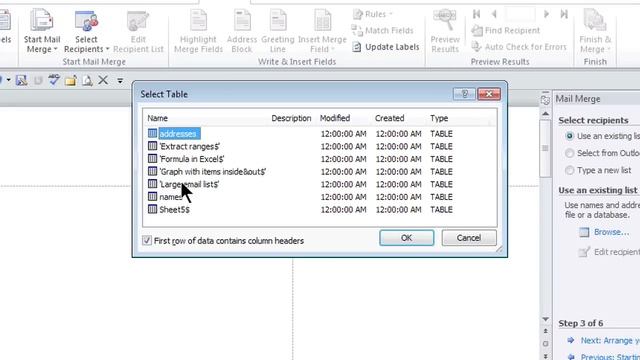Open the Select Recipients dropdown
This screenshot has height=360, width=640.
click(x=86, y=31)
